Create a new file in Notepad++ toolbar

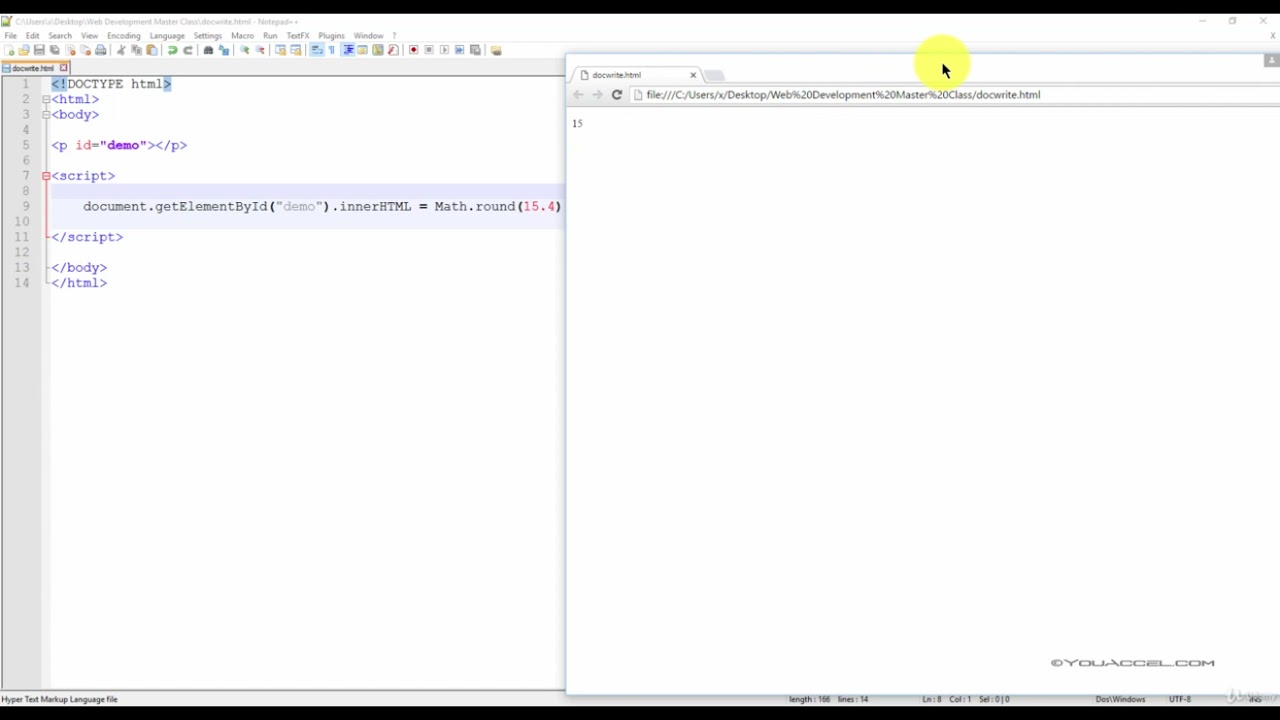[x=9, y=50]
